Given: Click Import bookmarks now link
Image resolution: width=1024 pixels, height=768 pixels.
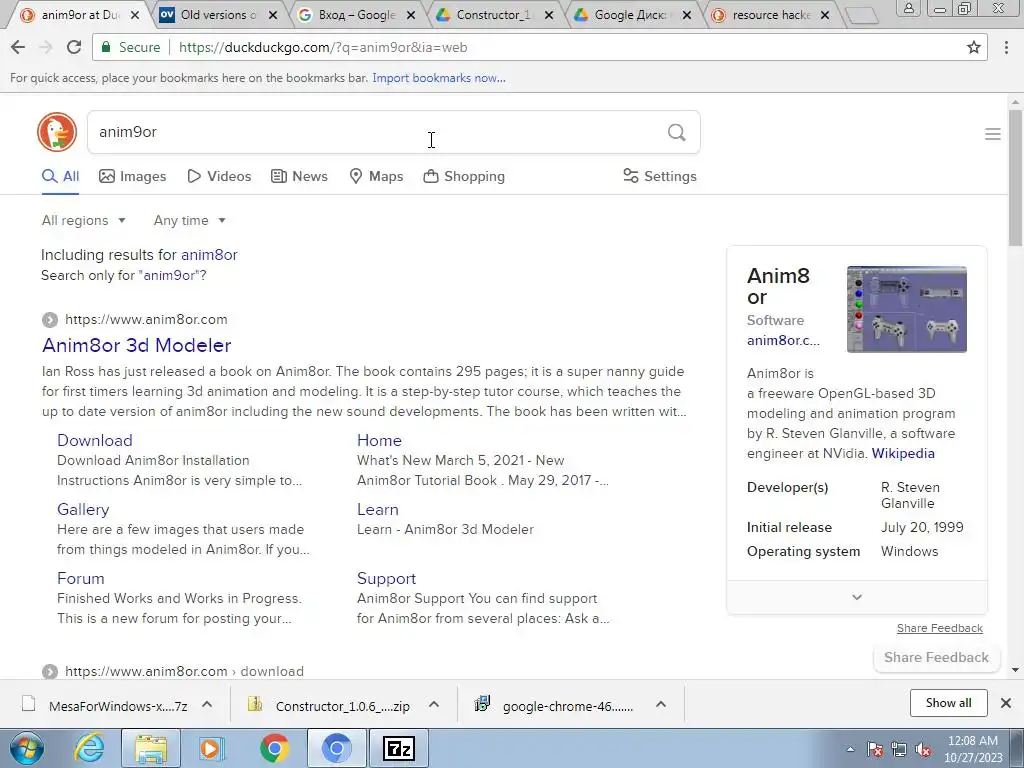Looking at the screenshot, I should pyautogui.click(x=439, y=78).
